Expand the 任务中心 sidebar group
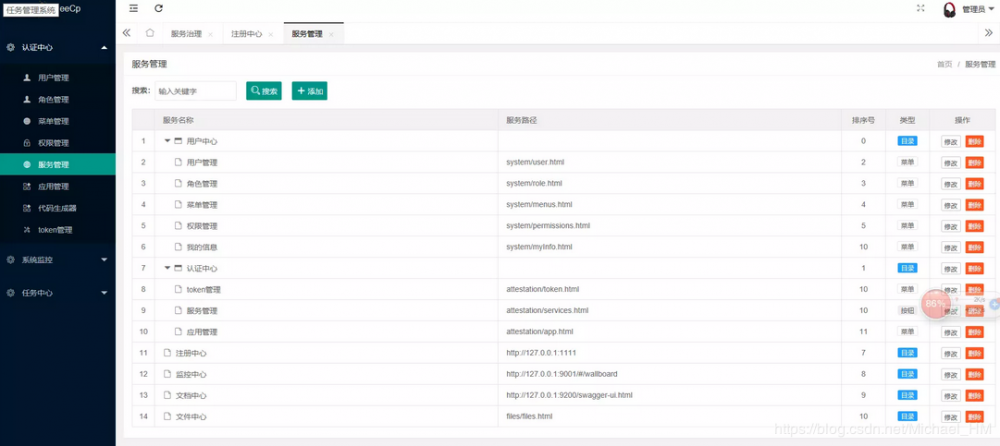 tap(57, 293)
